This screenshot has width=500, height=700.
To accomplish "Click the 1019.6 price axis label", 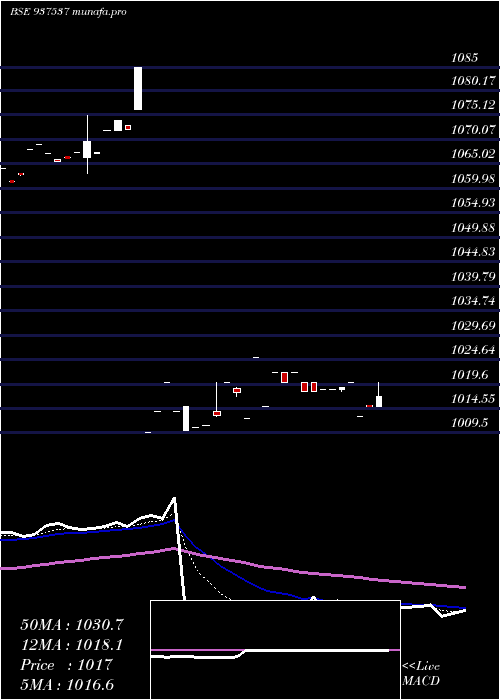I will point(470,375).
